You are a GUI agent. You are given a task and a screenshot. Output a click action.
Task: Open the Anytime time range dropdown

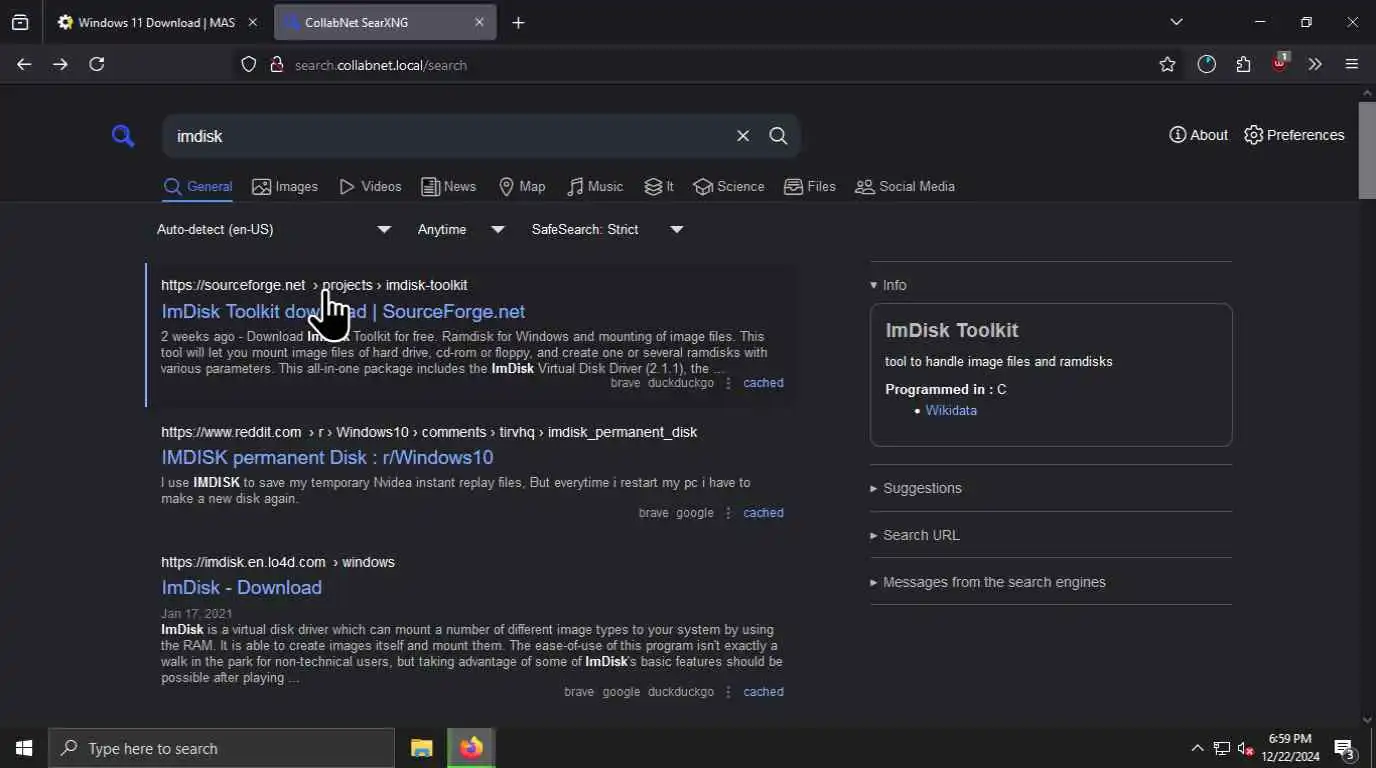461,230
